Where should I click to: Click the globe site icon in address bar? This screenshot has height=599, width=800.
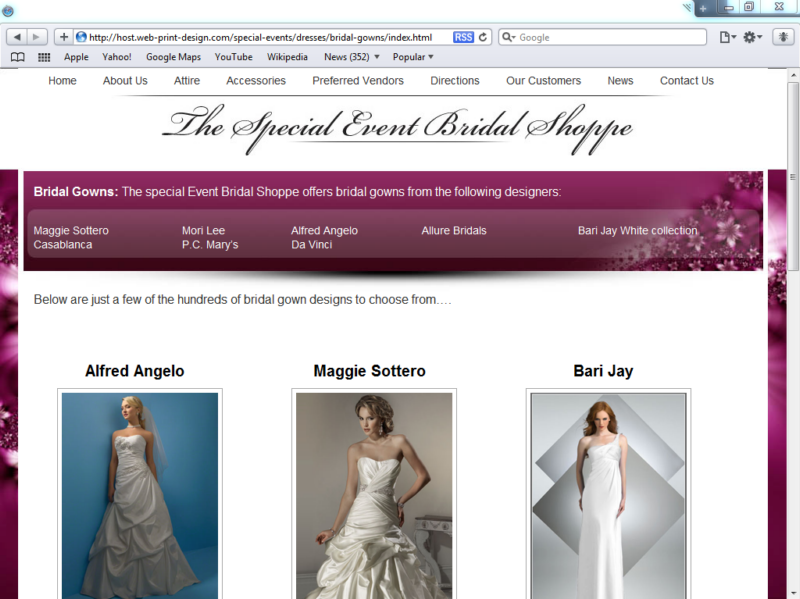click(81, 37)
